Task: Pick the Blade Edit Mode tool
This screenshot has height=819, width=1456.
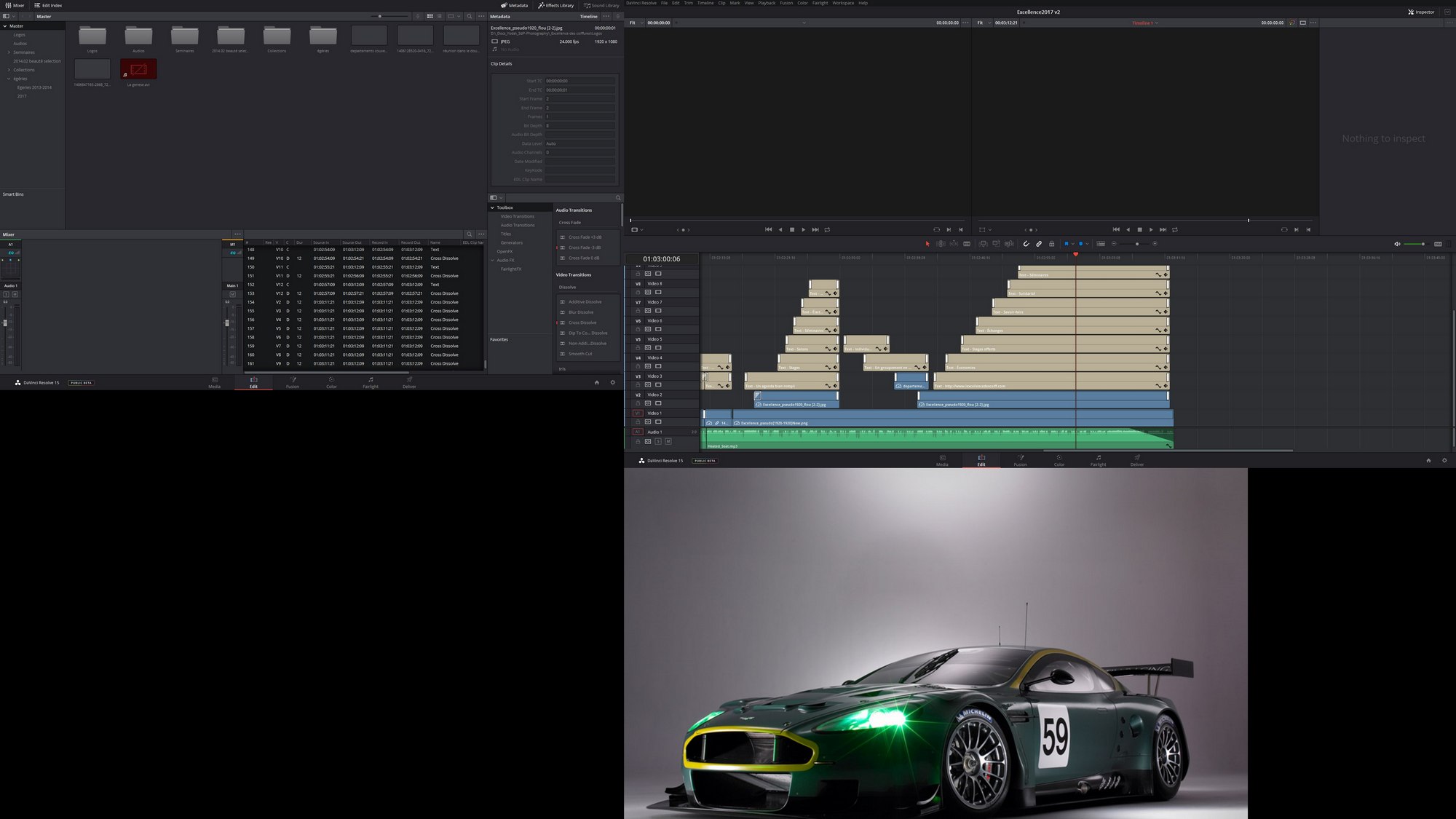Action: point(967,244)
